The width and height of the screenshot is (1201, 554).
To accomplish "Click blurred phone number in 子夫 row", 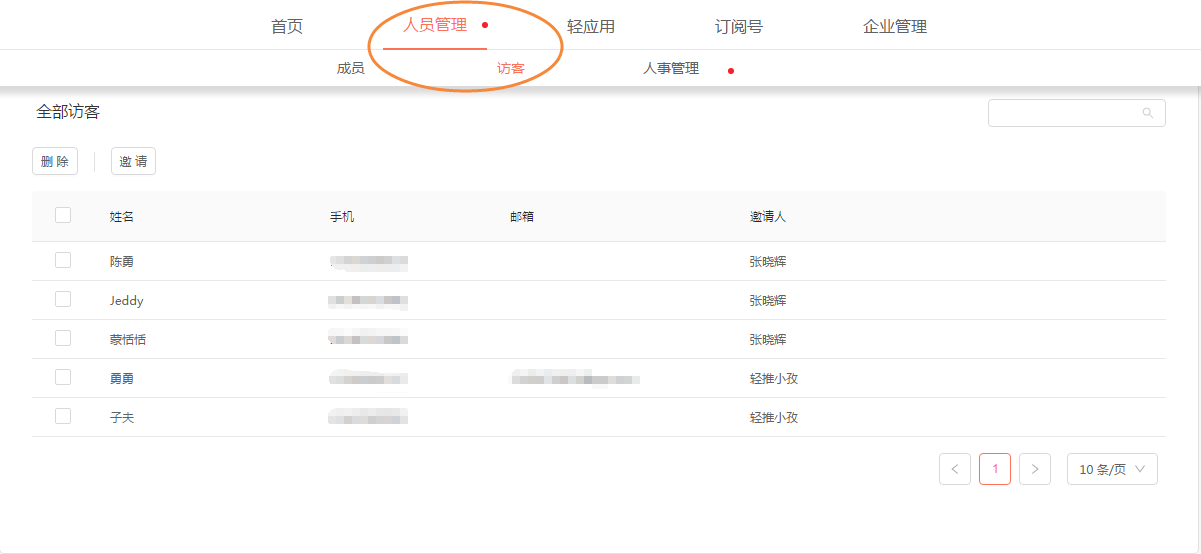I will [369, 417].
